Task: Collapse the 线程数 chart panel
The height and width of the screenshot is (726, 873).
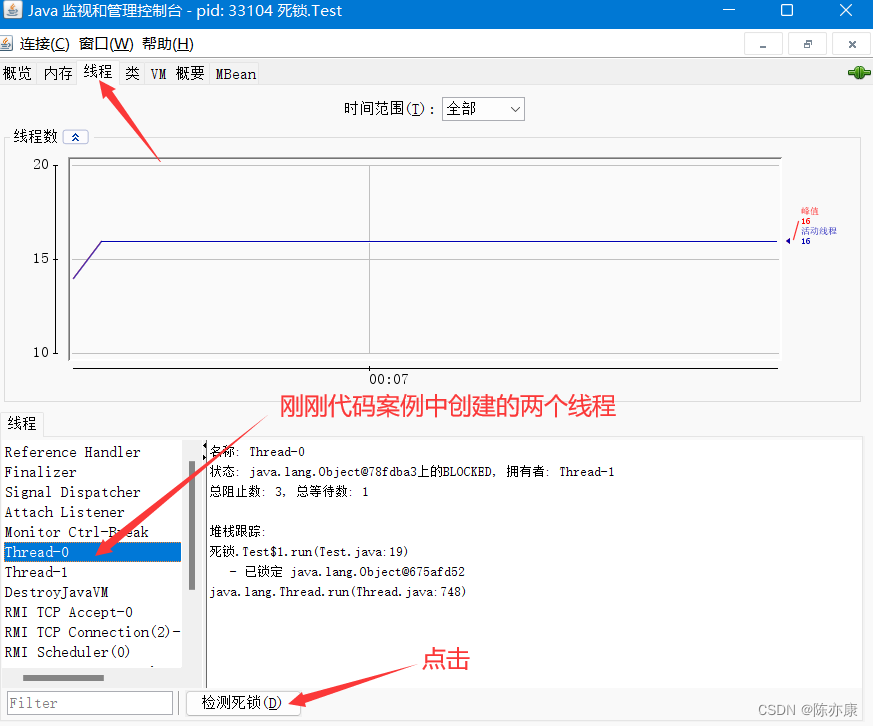Action: pos(76,137)
